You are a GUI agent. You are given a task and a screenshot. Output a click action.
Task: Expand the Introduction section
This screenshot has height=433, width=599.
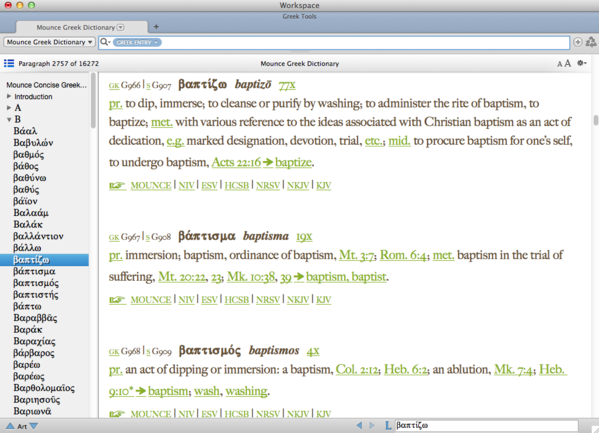(x=9, y=96)
